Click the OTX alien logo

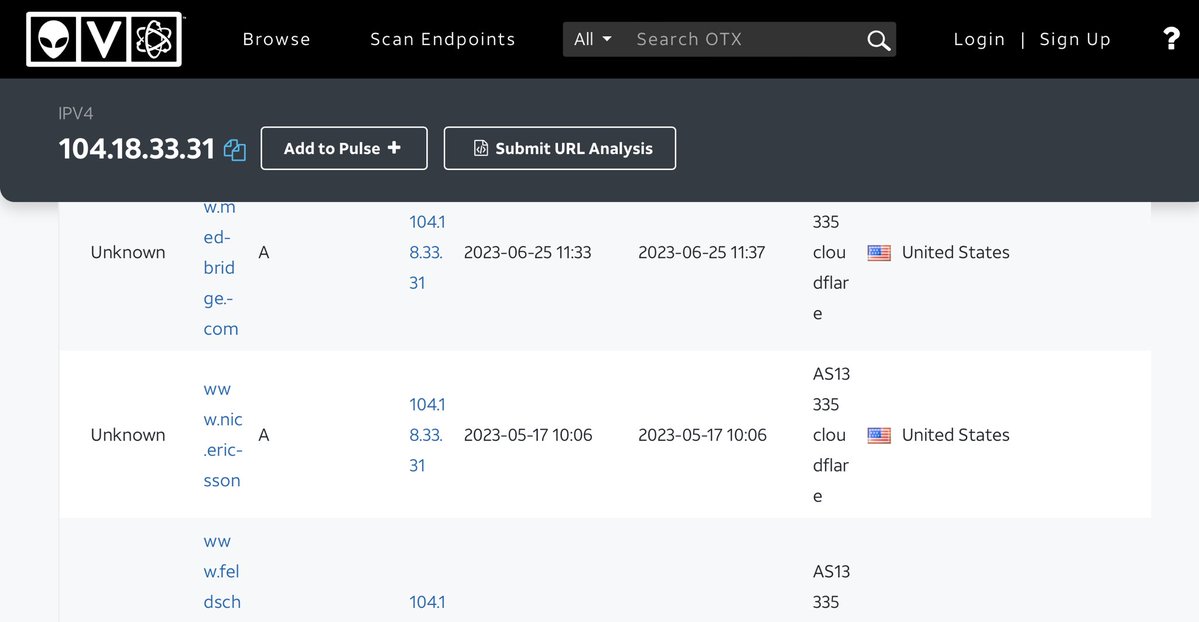pos(104,39)
